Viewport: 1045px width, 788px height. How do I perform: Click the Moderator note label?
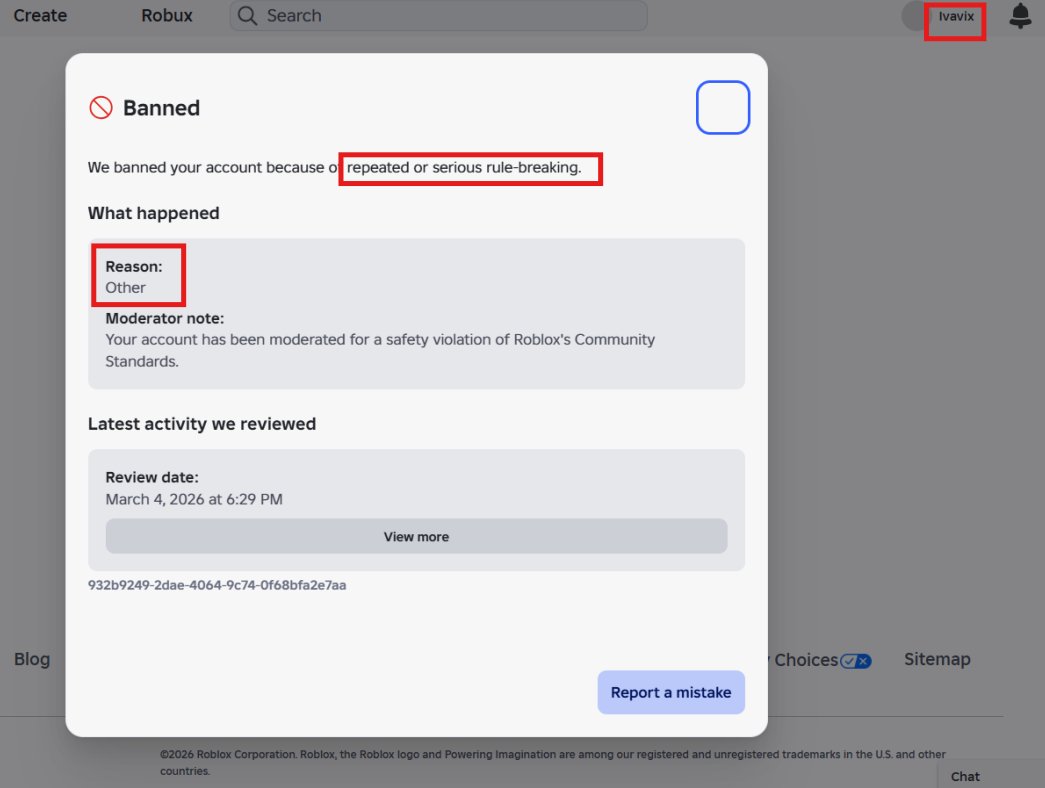point(165,319)
